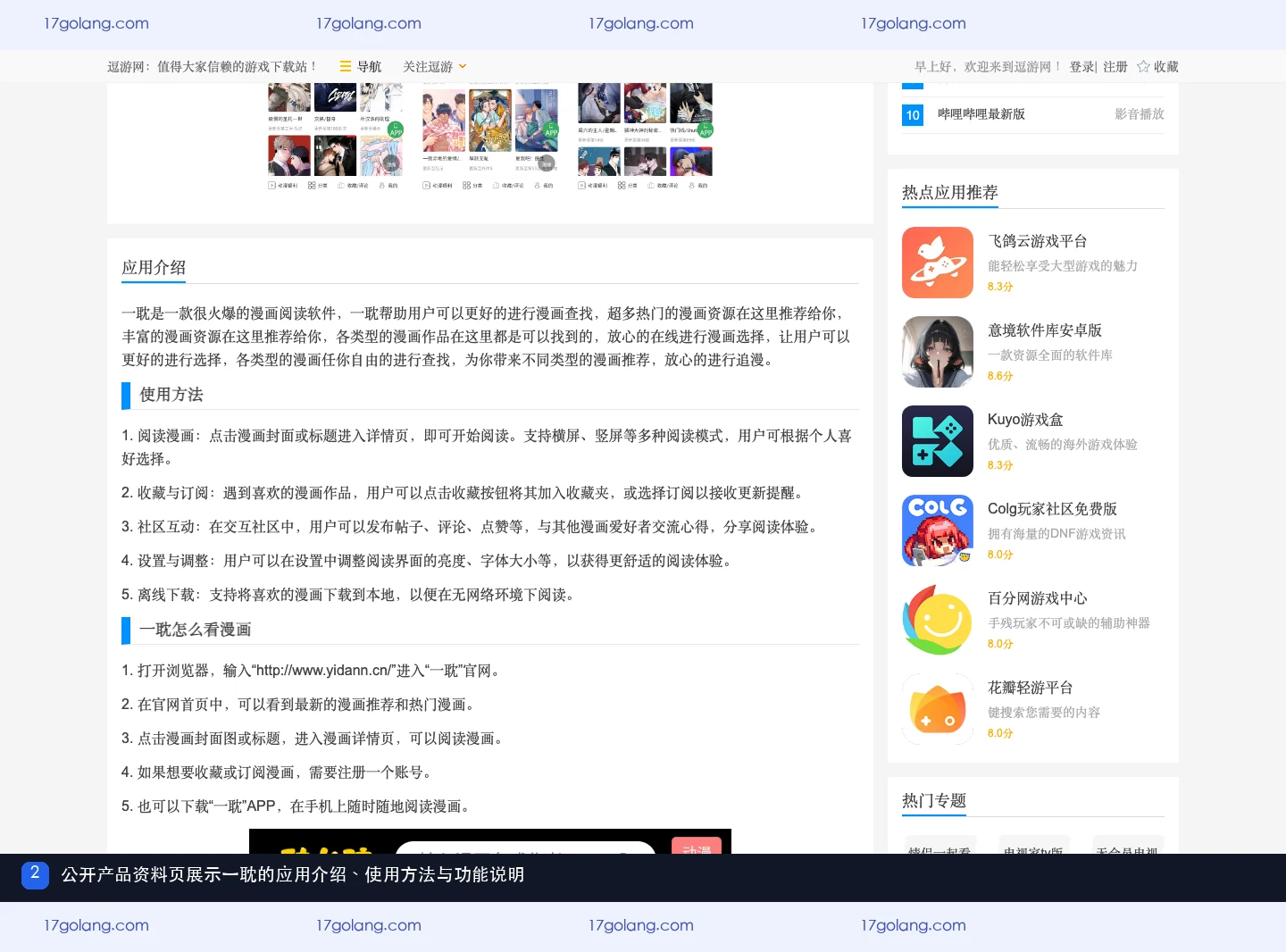Open 哔哩哔哩最新版 ranking entry
This screenshot has height=952, width=1286.
click(981, 114)
